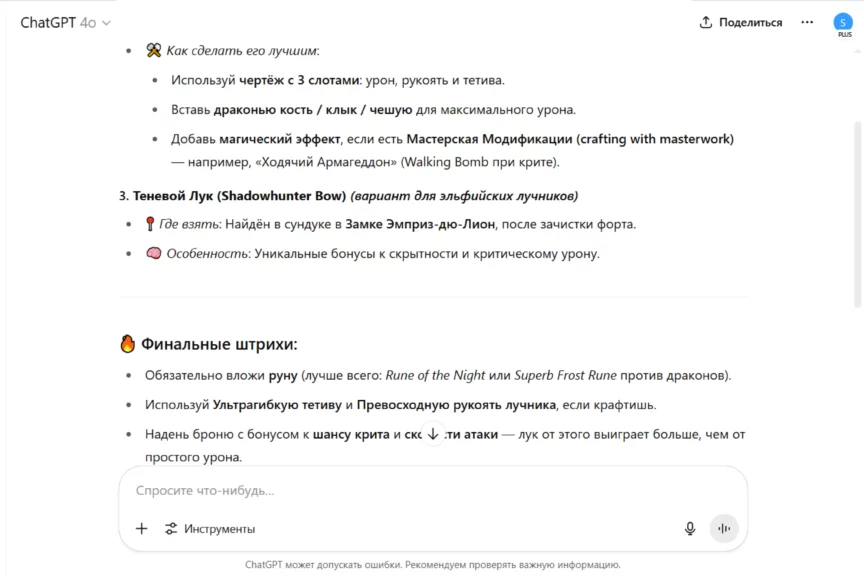Image resolution: width=864 pixels, height=576 pixels.
Task: Click the brain emoji beside Особенность
Action: point(154,254)
